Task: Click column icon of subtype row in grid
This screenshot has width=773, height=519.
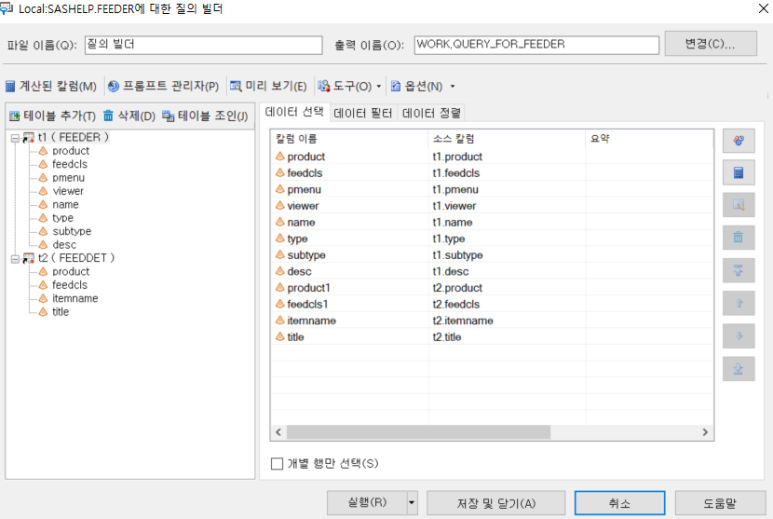Action: 280,255
